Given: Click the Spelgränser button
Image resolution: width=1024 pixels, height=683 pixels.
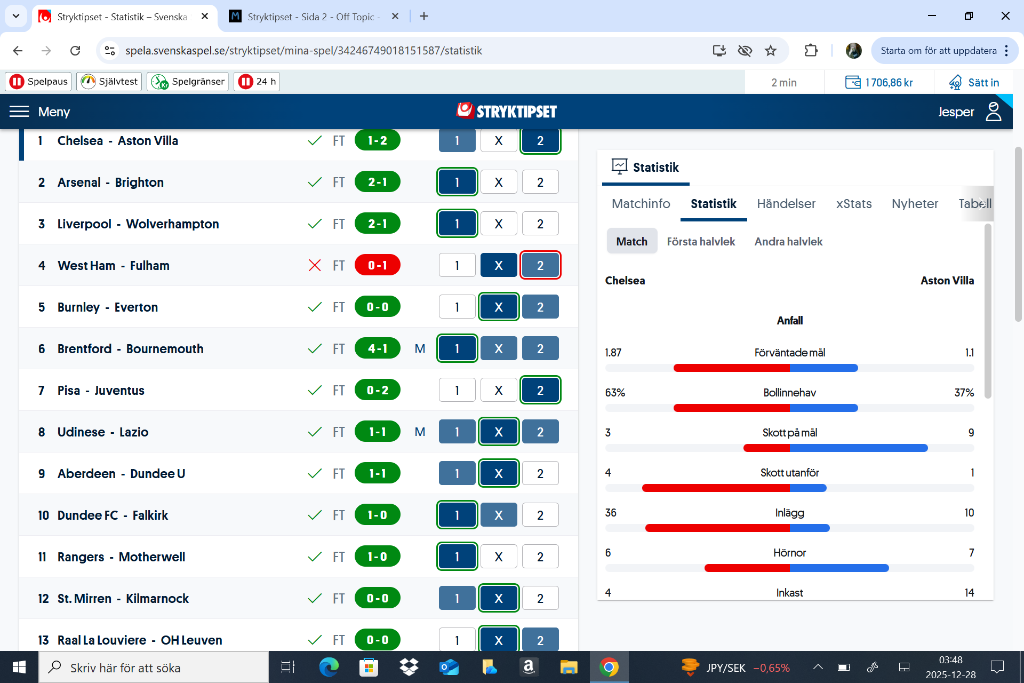Looking at the screenshot, I should [188, 82].
